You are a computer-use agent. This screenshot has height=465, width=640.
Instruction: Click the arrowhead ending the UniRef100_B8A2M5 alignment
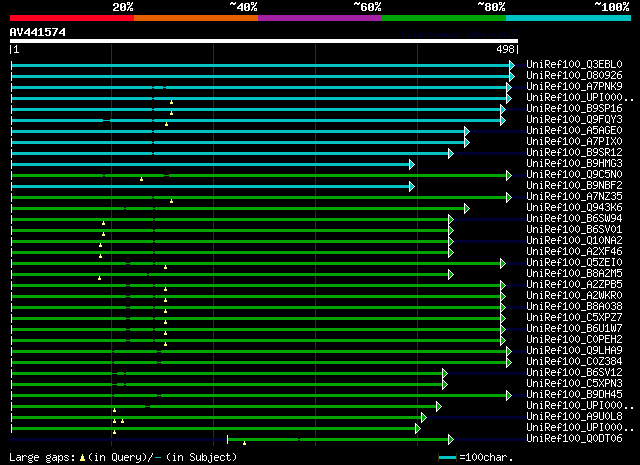point(451,275)
